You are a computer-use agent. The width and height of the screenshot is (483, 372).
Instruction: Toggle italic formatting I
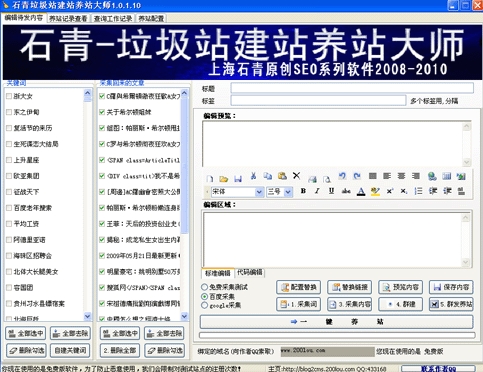click(317, 191)
